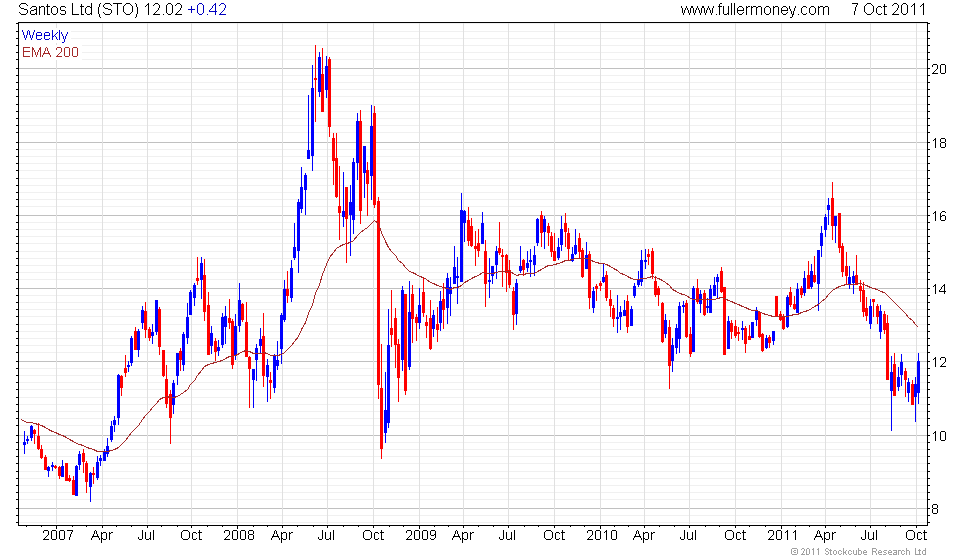
Task: Click the 12 price axis label
Action: 939,362
